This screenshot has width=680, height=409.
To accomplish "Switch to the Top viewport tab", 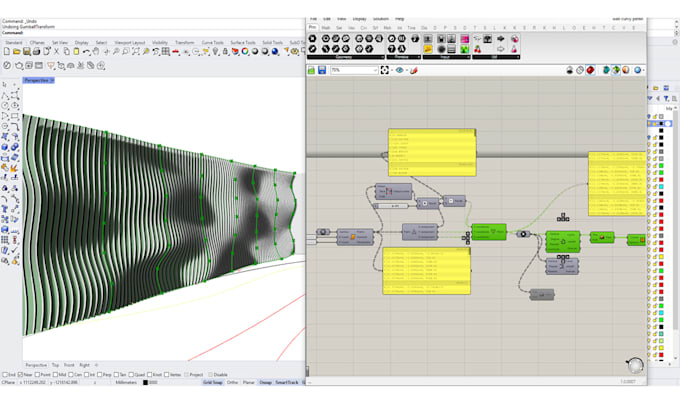I will 56,365.
